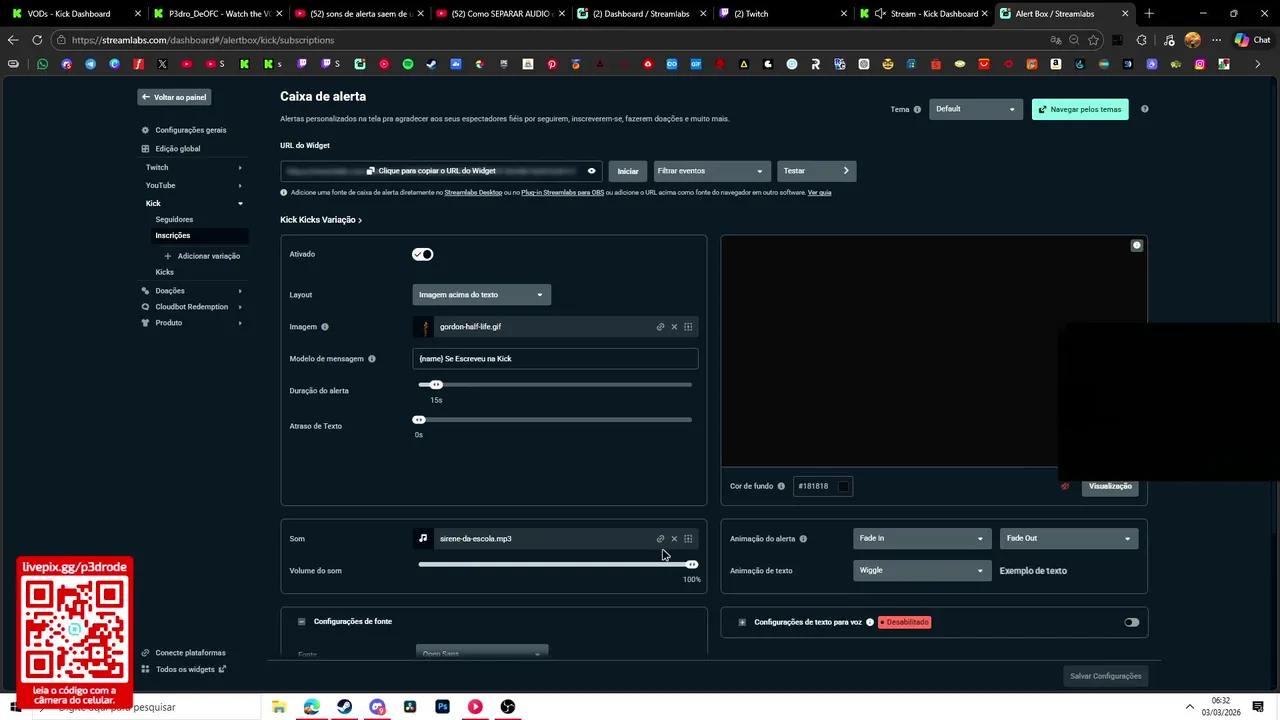Copy link of sirene-da-escola.mp3 sound
Screen dimensions: 1280x720
coord(660,539)
